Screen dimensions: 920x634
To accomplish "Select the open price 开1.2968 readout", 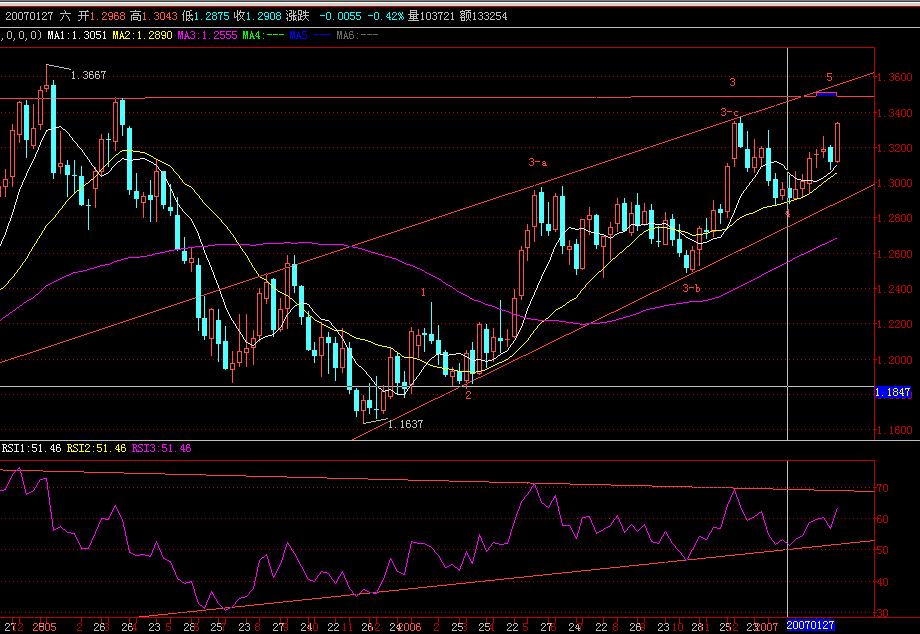I will click(102, 16).
